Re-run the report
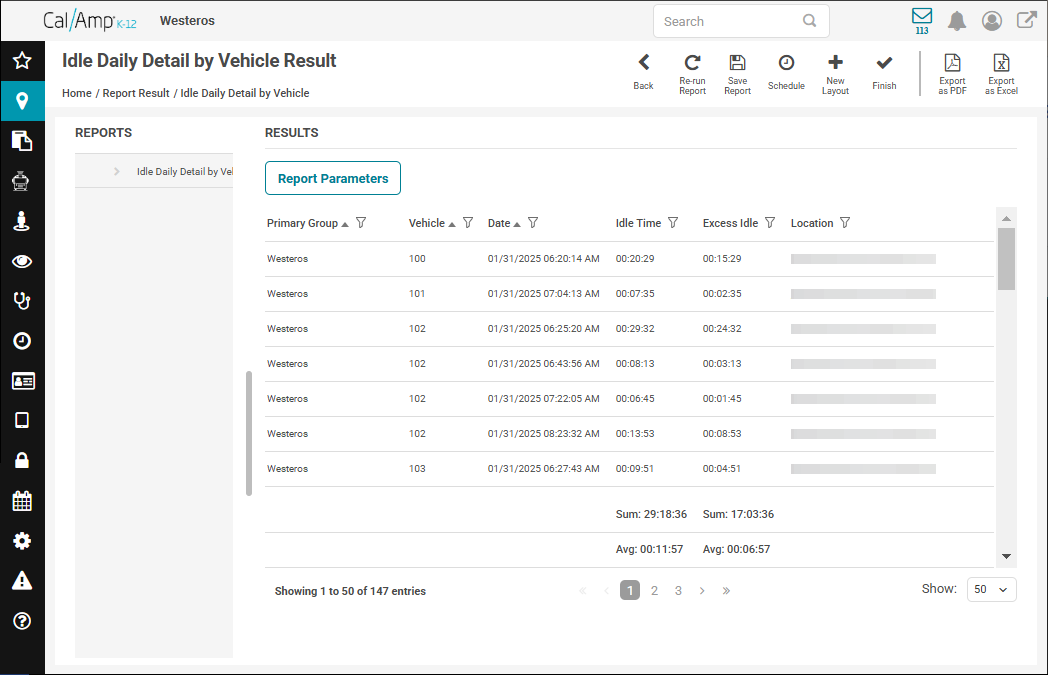Screen dimensions: 1048x675 tap(692, 74)
